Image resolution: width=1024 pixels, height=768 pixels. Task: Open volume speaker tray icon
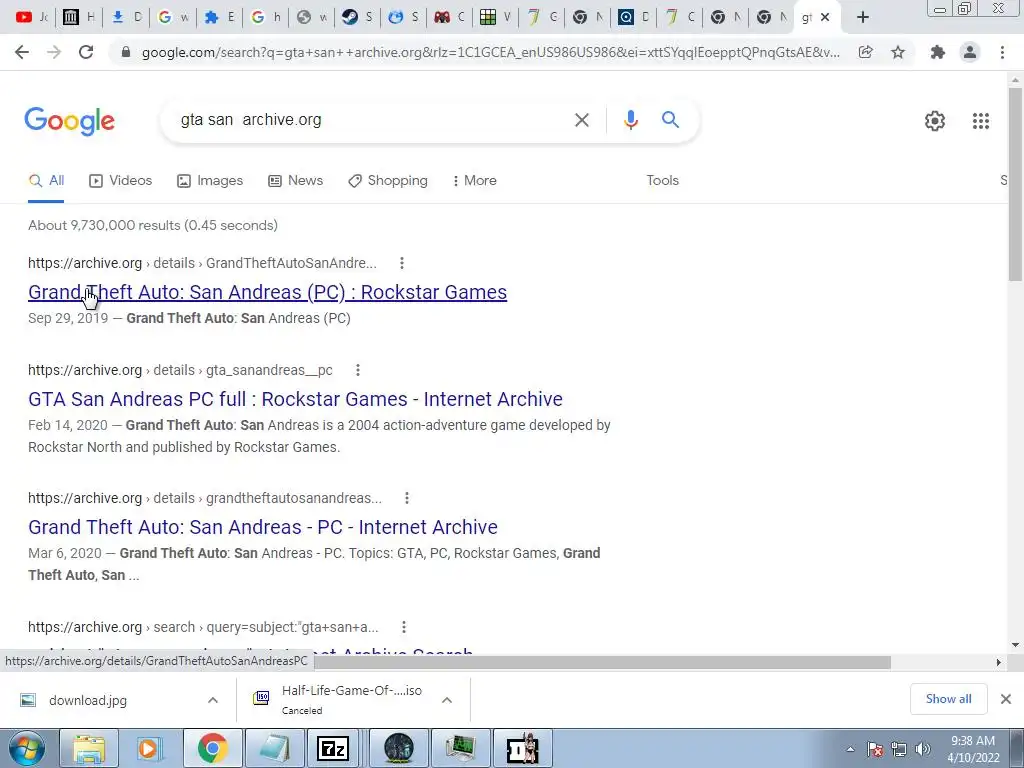922,749
